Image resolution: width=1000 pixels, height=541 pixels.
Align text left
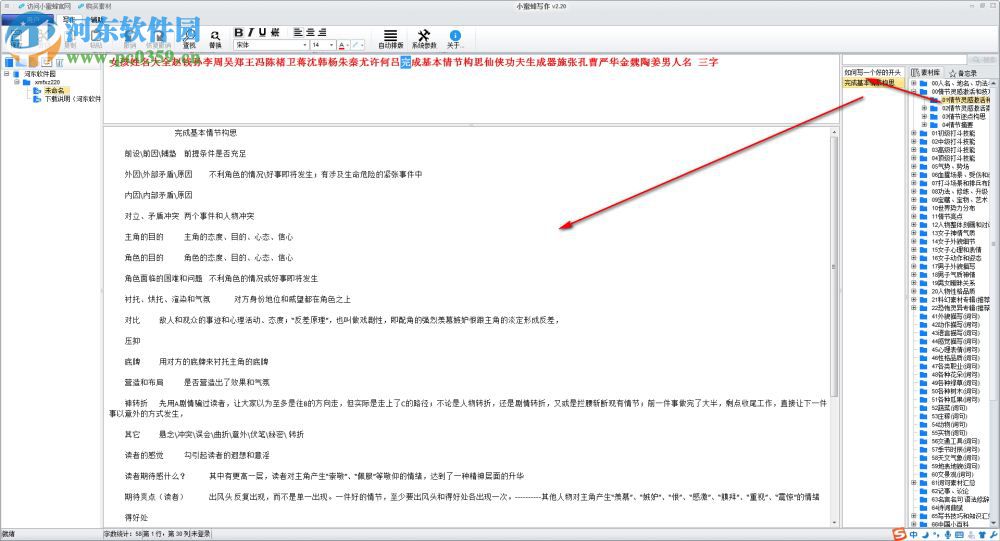coord(298,33)
